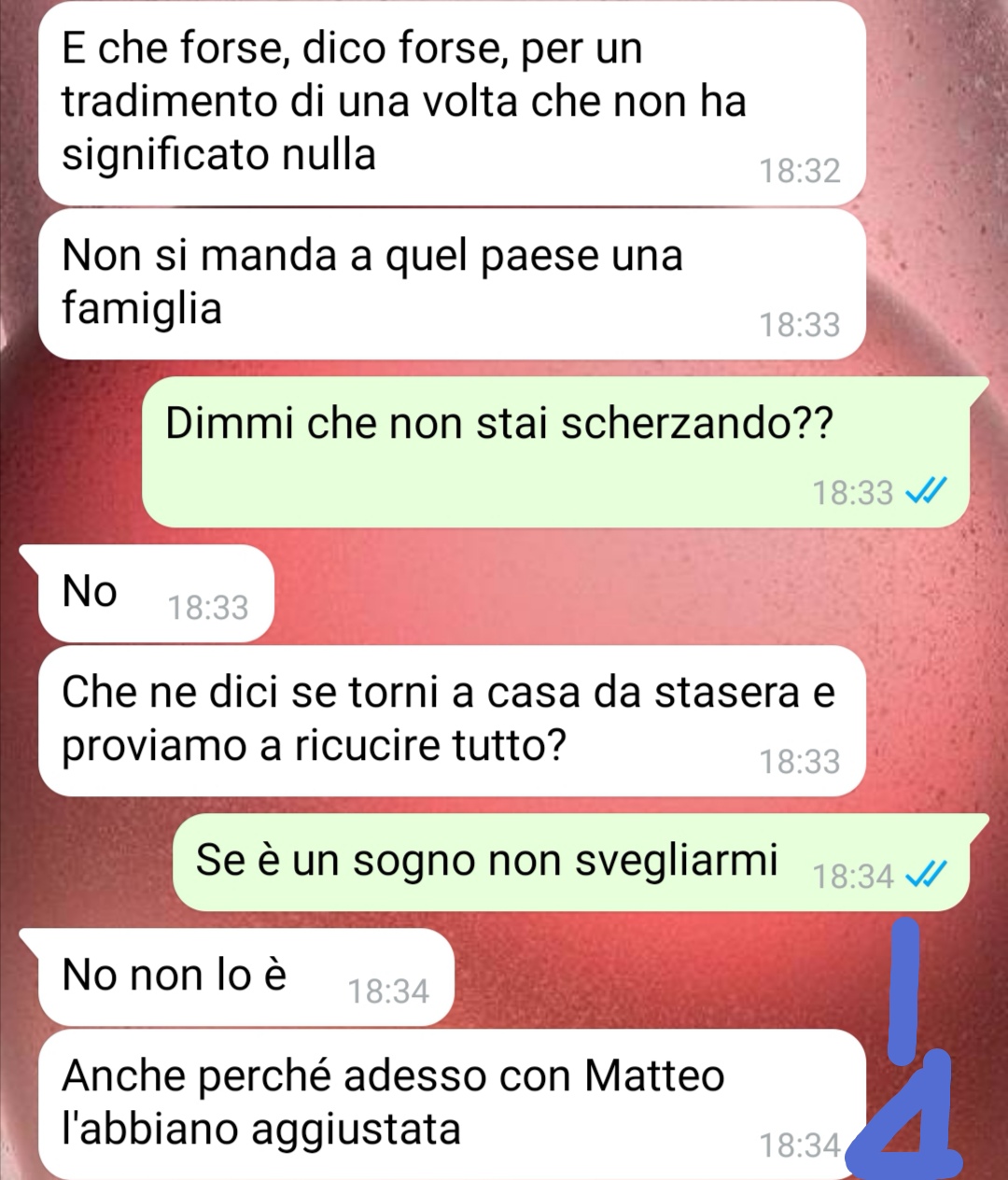The image size is (1008, 1180).
Task: Tap the message 'Che ne dici se torni a casa da stasera'
Action: point(453,721)
